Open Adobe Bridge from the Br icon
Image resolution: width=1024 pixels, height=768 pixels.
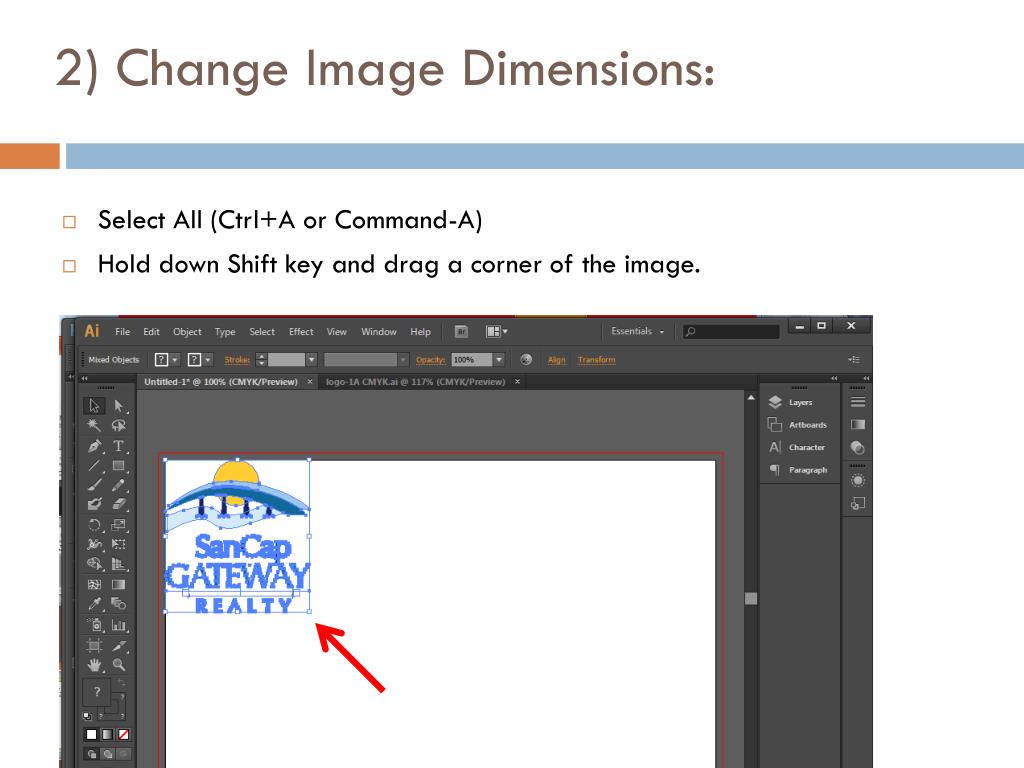(461, 332)
